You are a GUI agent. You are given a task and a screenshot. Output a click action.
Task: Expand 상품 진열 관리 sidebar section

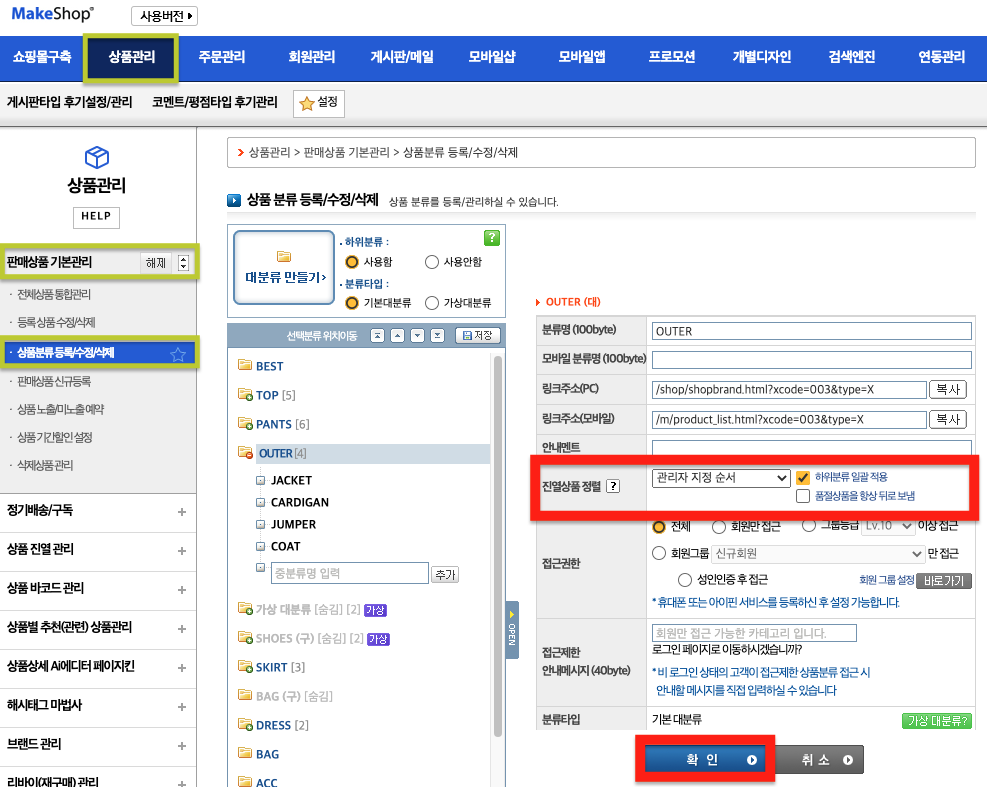pos(182,551)
